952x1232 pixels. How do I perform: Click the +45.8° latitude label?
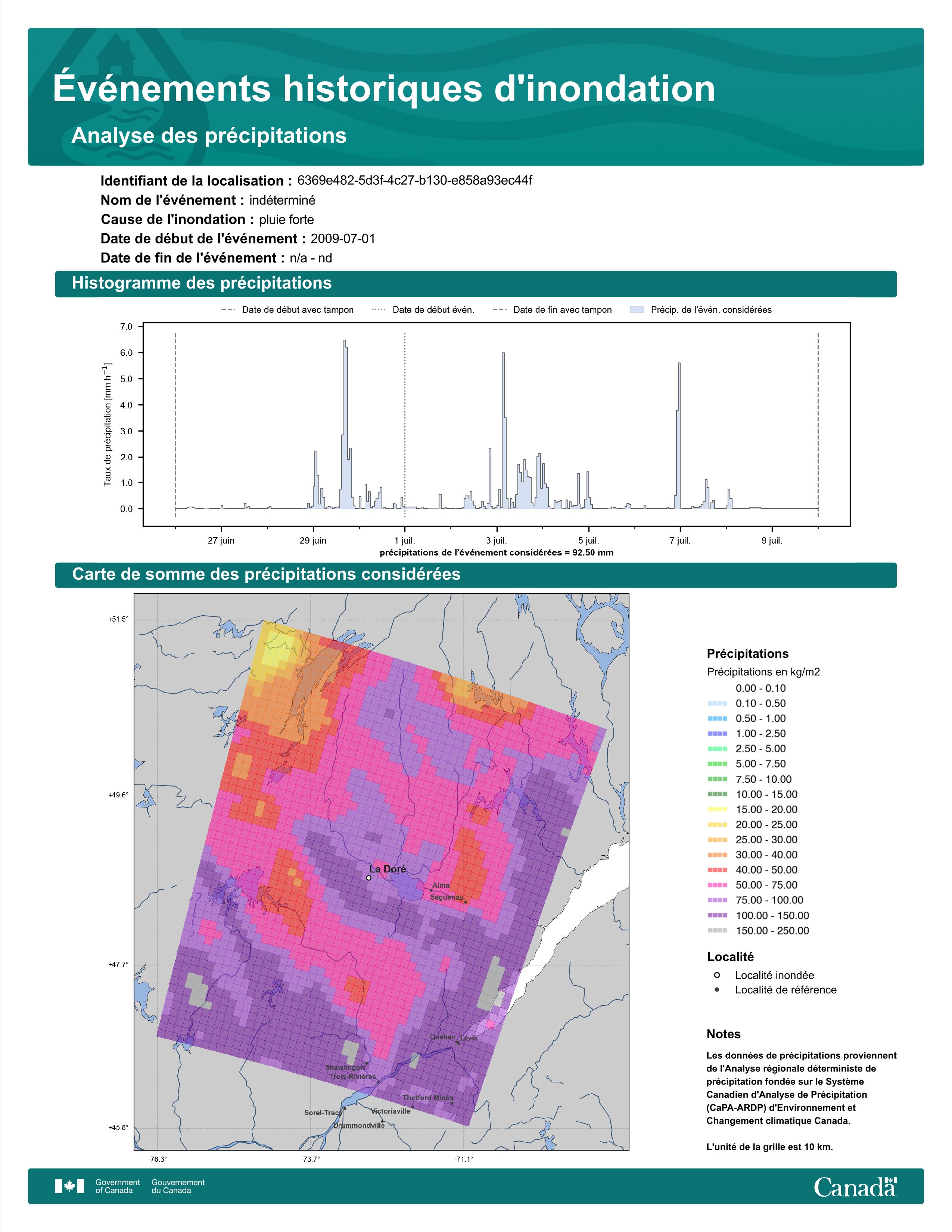point(118,1127)
